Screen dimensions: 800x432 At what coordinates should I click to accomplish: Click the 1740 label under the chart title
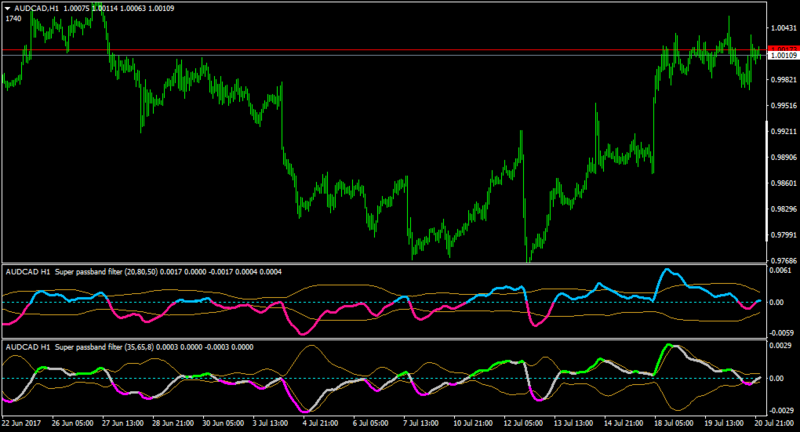click(14, 19)
